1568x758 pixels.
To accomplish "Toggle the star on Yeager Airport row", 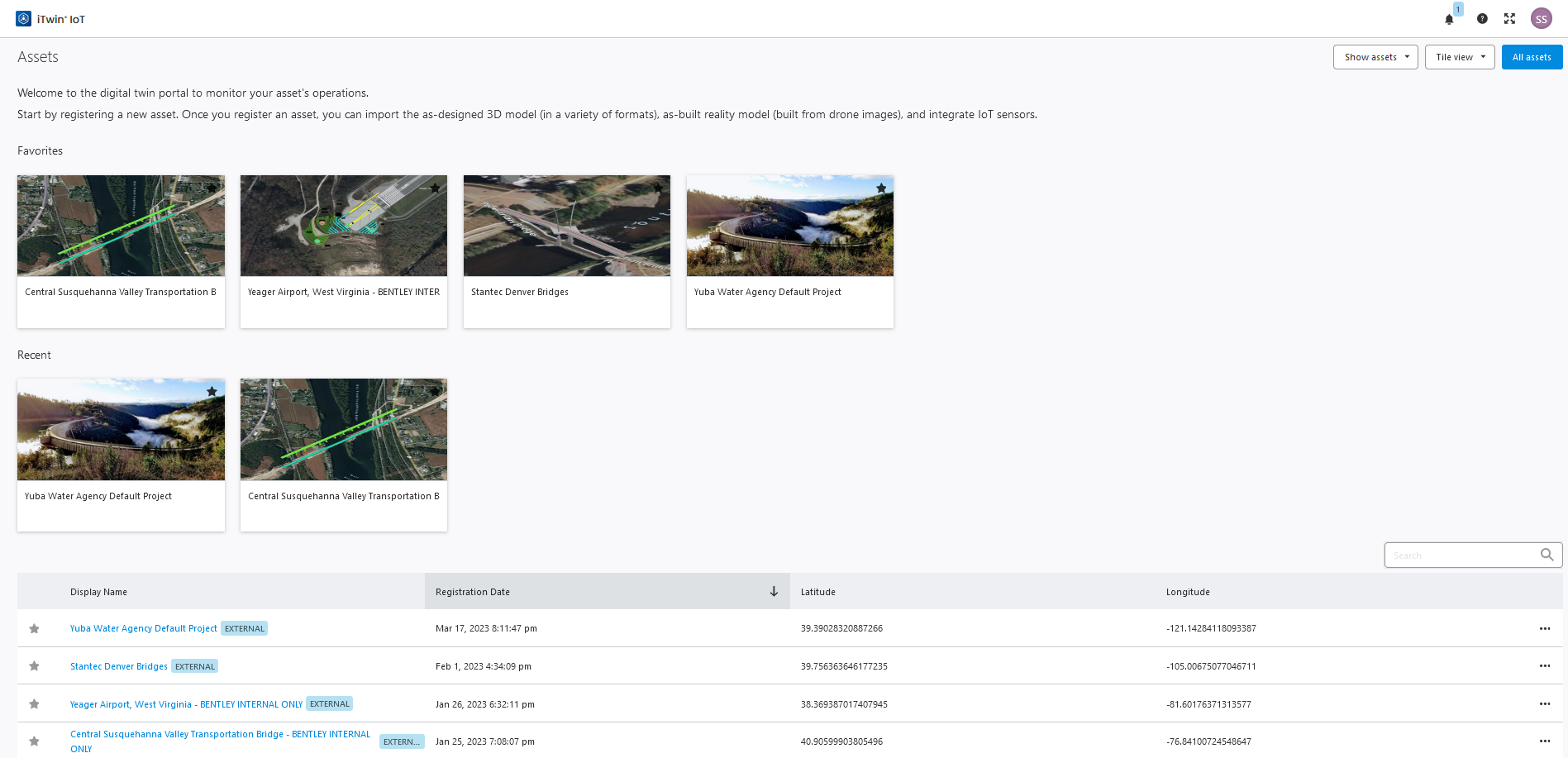I will pyautogui.click(x=34, y=703).
